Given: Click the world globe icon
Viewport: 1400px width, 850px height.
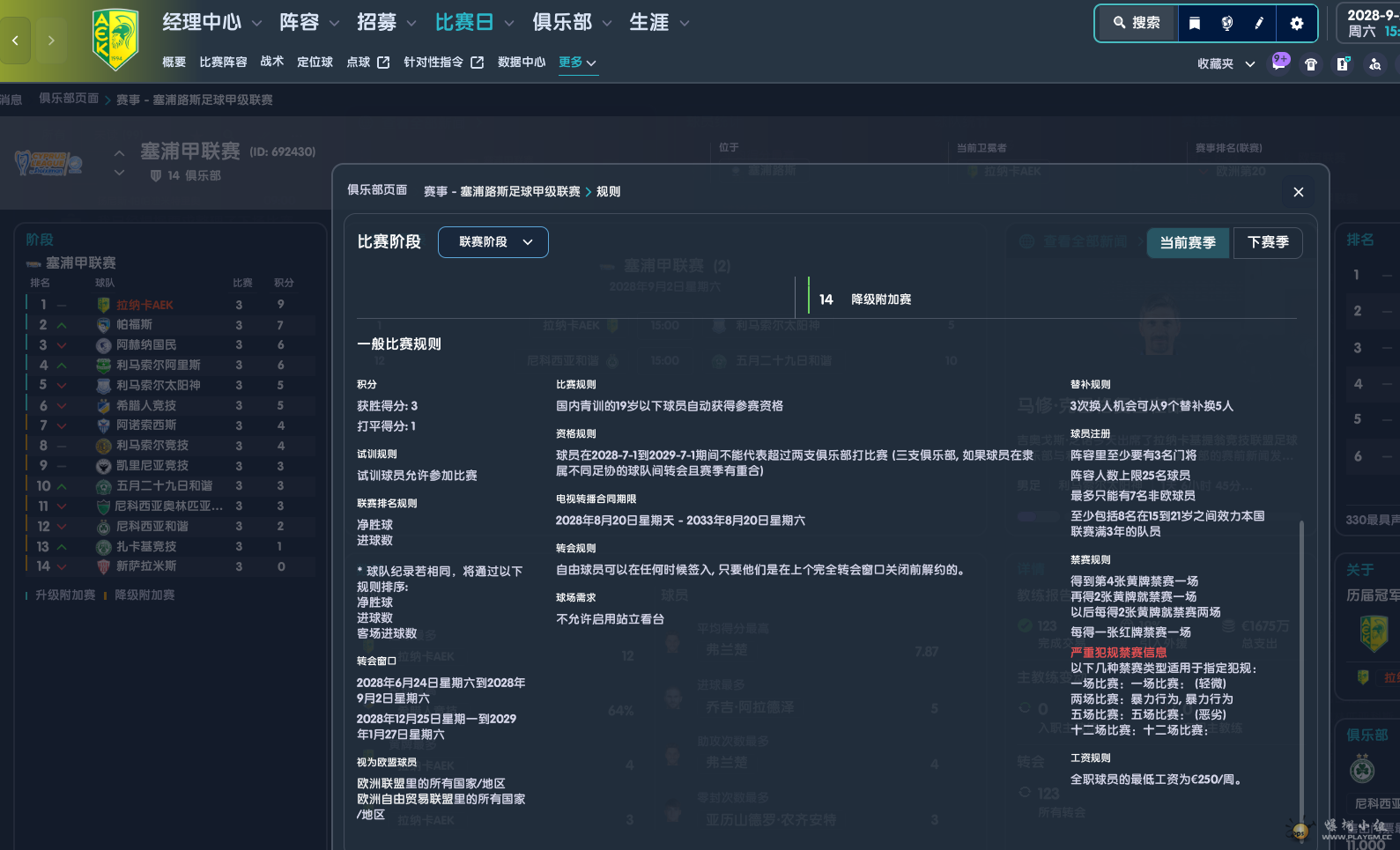Looking at the screenshot, I should [1227, 24].
